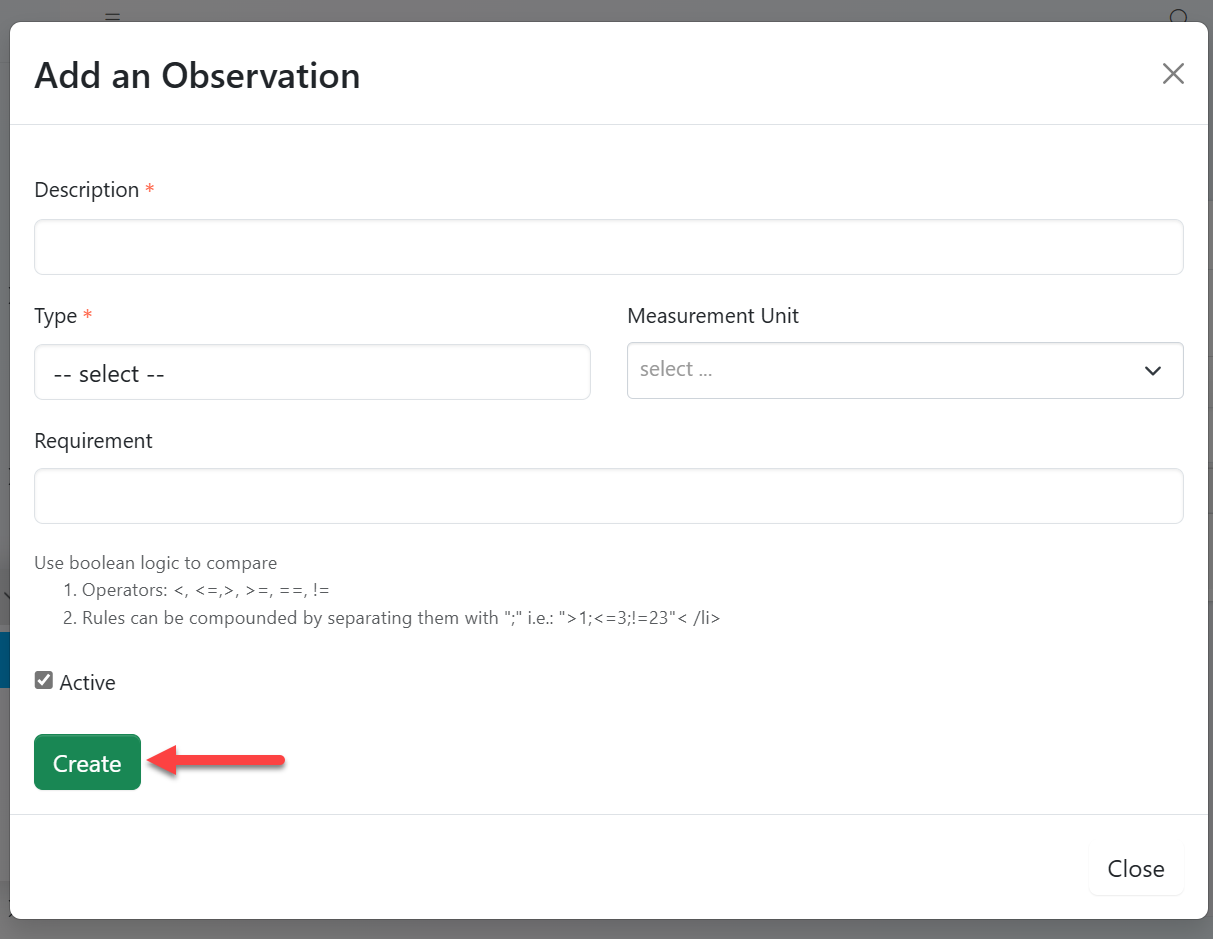Click the "Add an Observation" dialog title
This screenshot has width=1213, height=939.
pyautogui.click(x=197, y=76)
